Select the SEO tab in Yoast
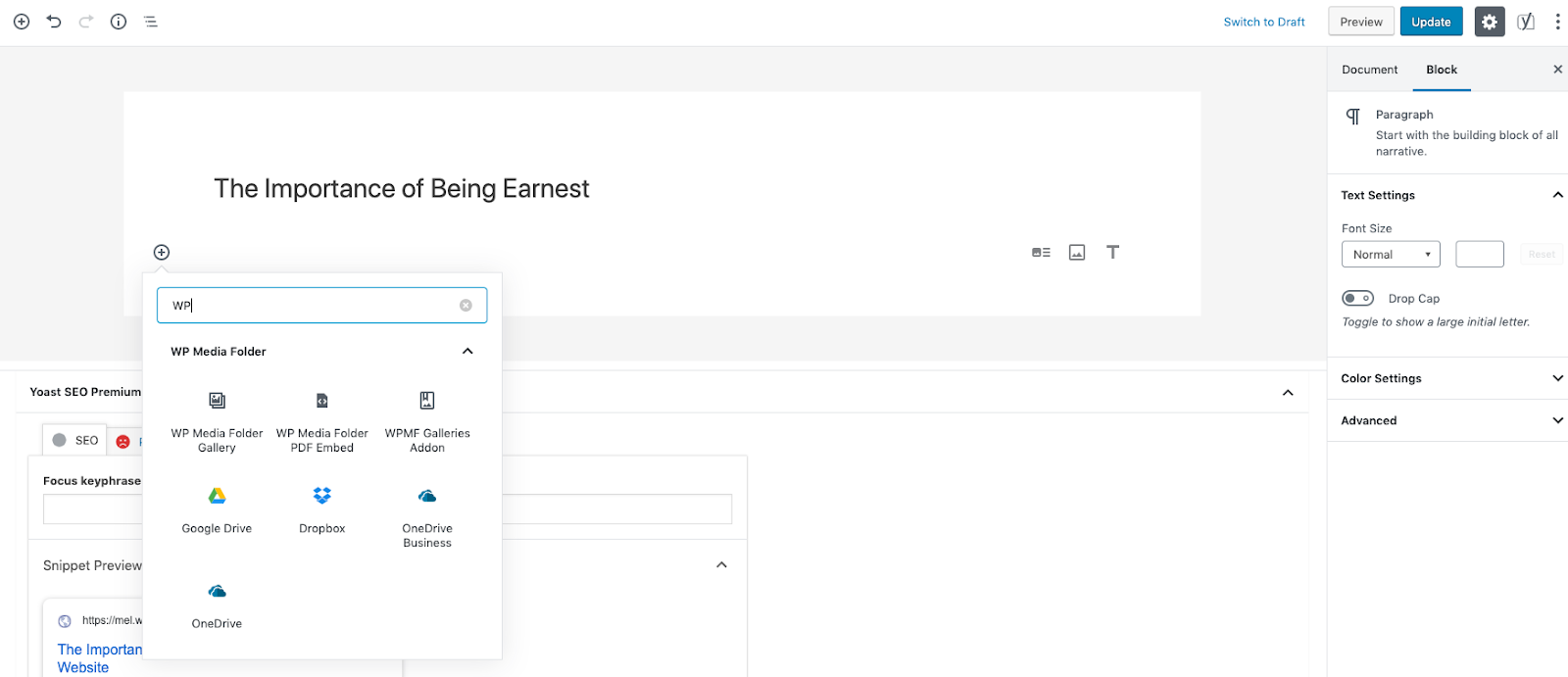This screenshot has height=677, width=1568. pyautogui.click(x=75, y=441)
